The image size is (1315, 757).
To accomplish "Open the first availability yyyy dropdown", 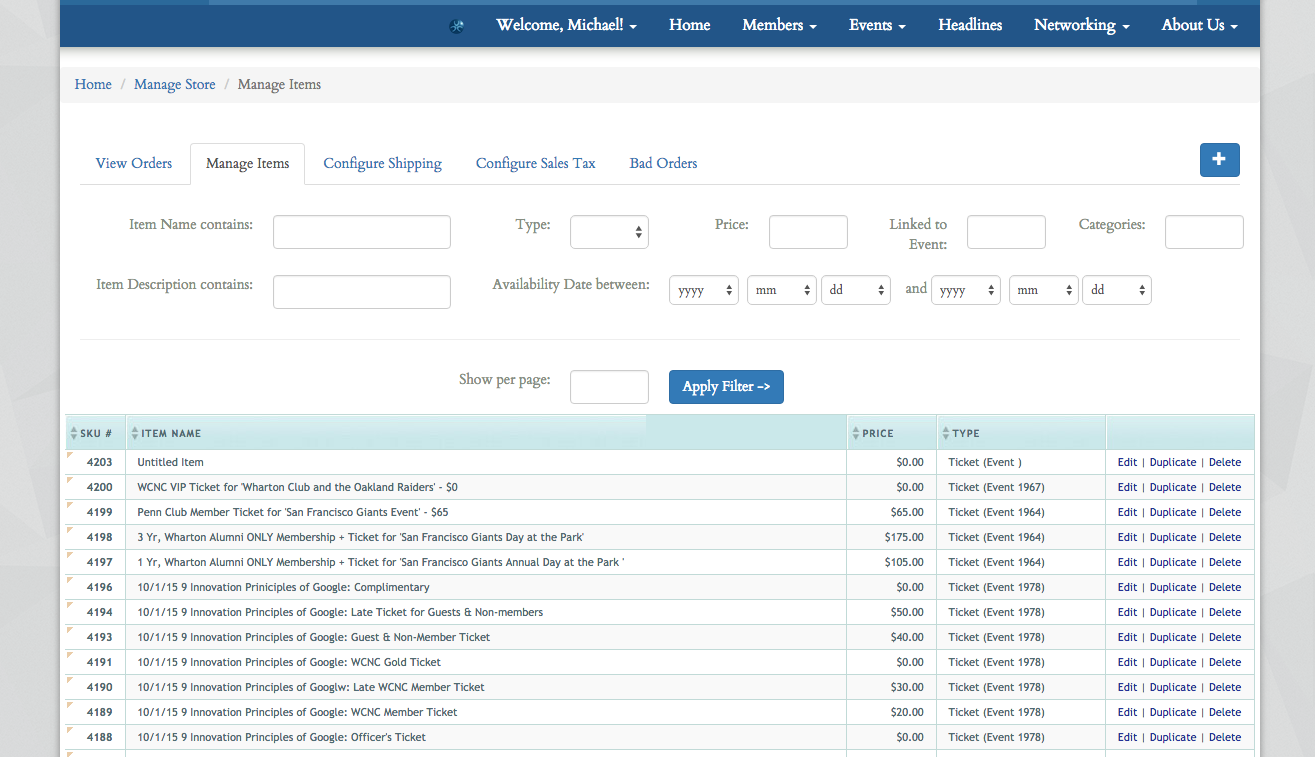I will (x=704, y=290).
